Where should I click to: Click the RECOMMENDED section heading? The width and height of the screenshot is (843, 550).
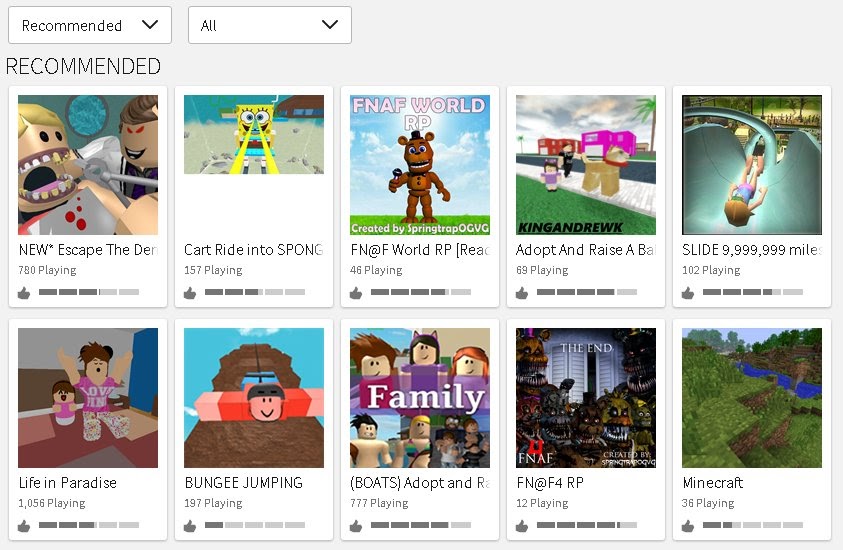pos(83,66)
